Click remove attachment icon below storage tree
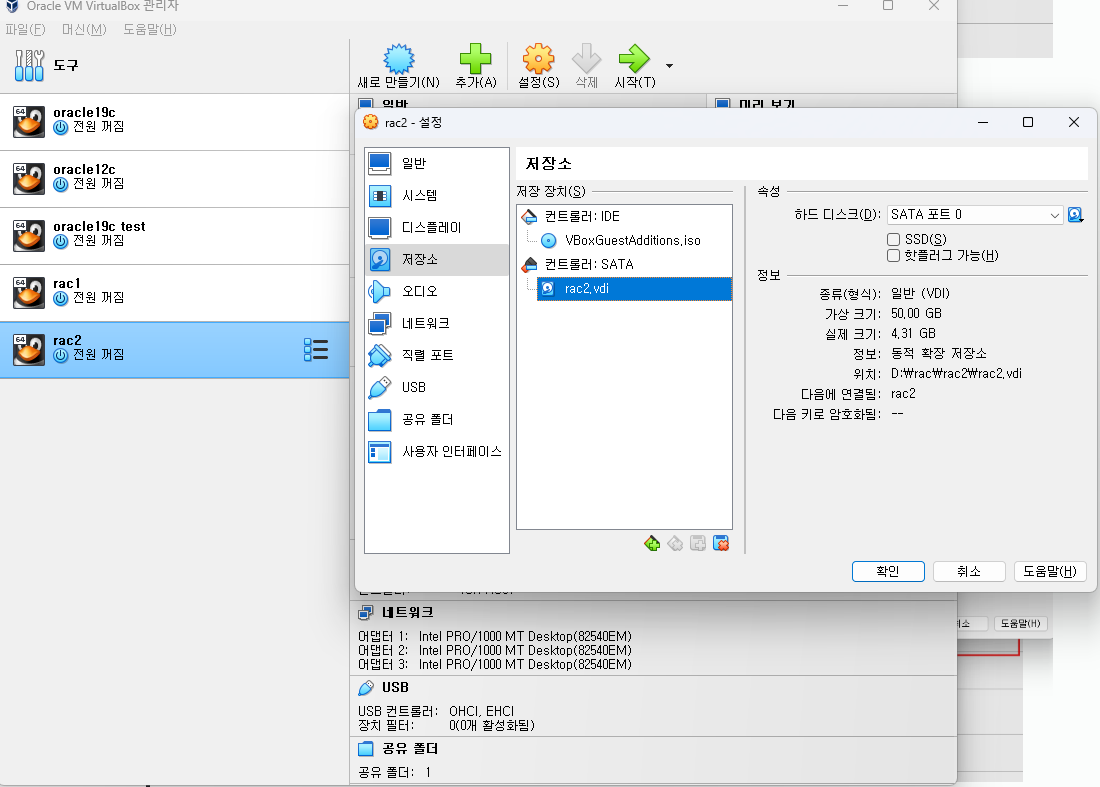1100x787 pixels. click(720, 544)
